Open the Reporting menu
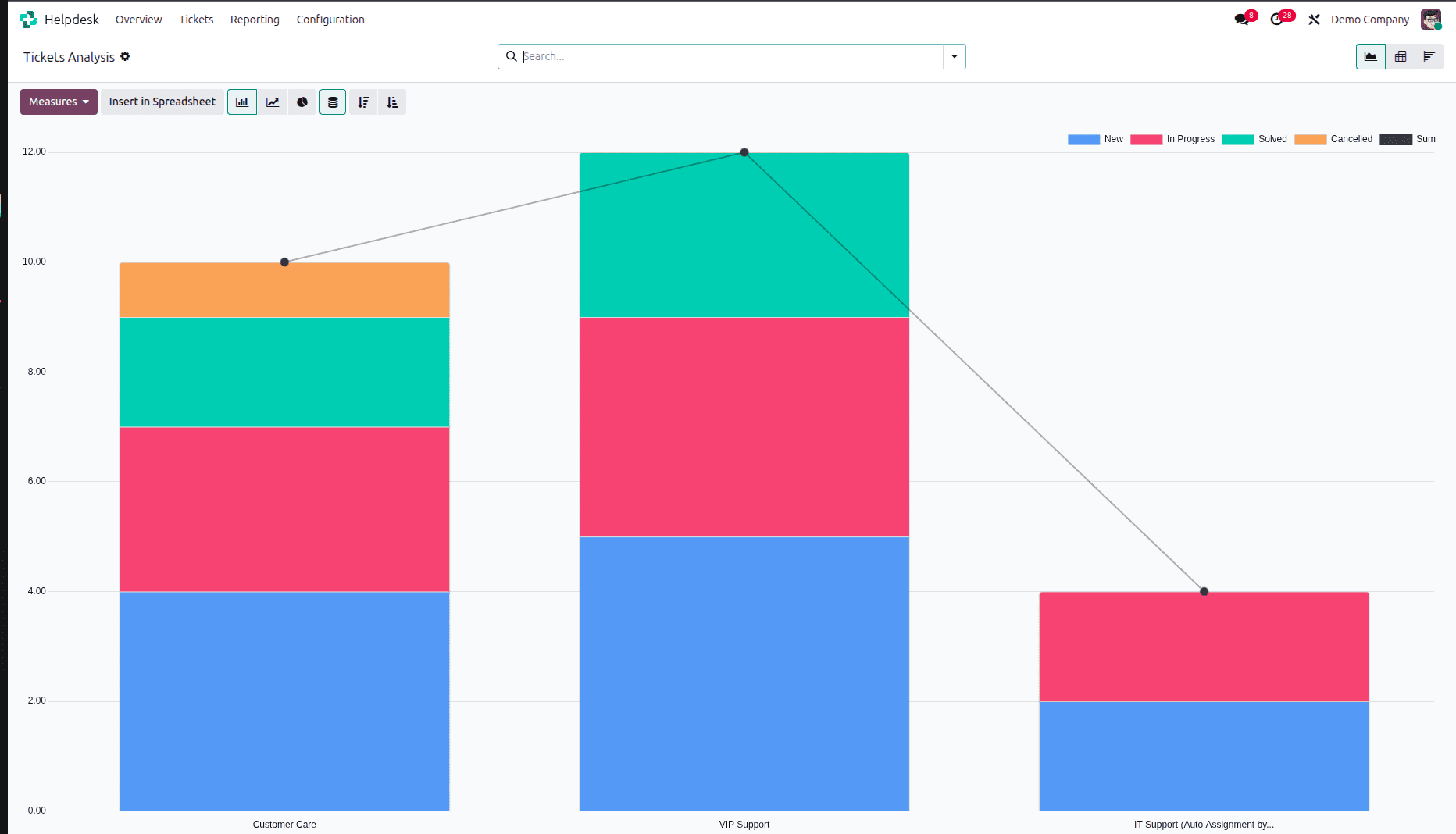The image size is (1456, 834). pyautogui.click(x=255, y=20)
